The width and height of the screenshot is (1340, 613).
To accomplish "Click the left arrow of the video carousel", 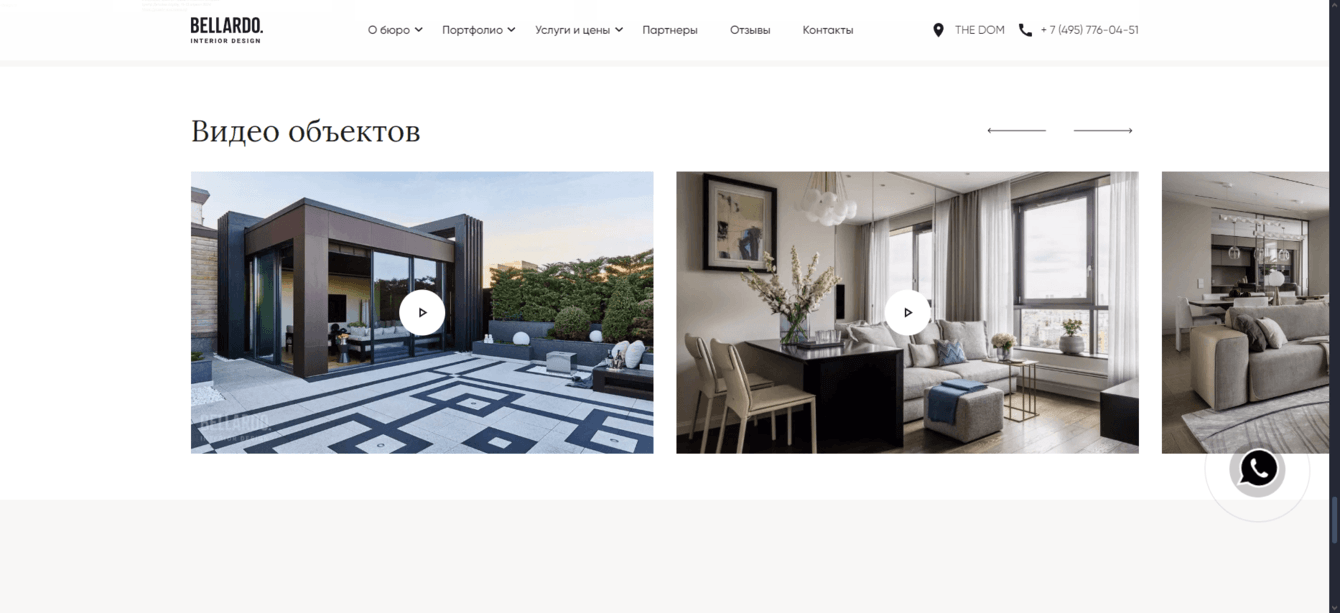I will 1016,131.
